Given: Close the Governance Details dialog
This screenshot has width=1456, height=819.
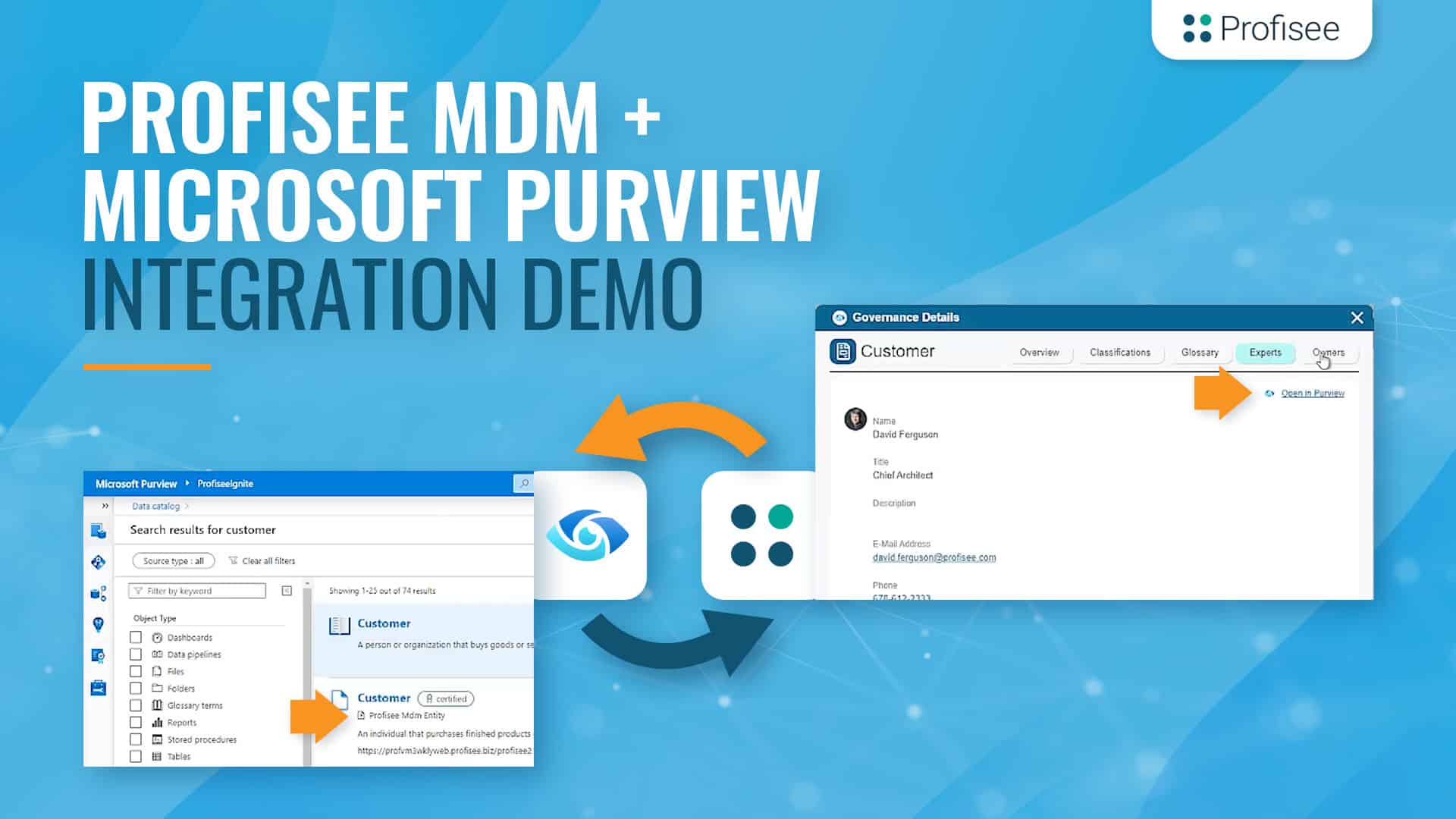Looking at the screenshot, I should click(1357, 318).
